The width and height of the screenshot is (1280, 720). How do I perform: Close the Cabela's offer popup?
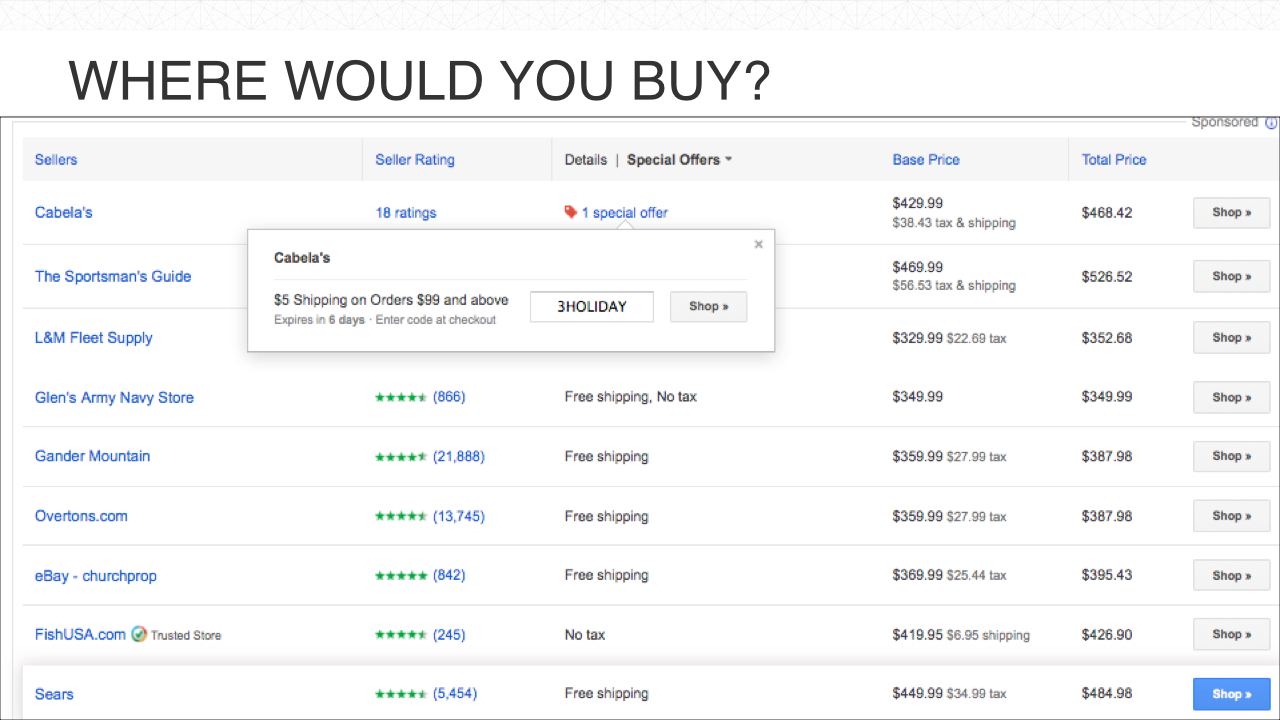pos(758,244)
